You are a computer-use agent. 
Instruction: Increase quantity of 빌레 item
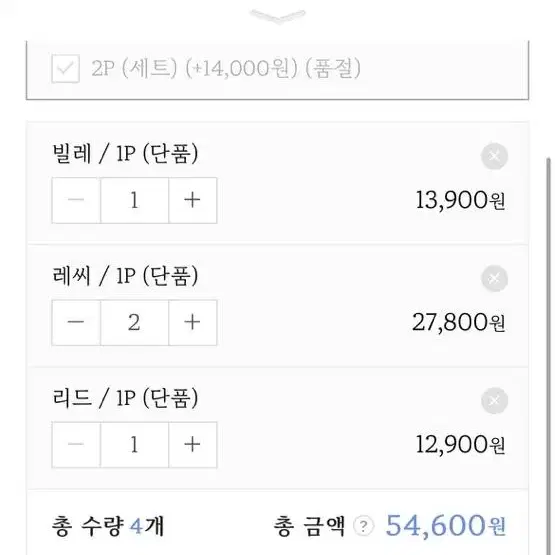[x=193, y=200]
